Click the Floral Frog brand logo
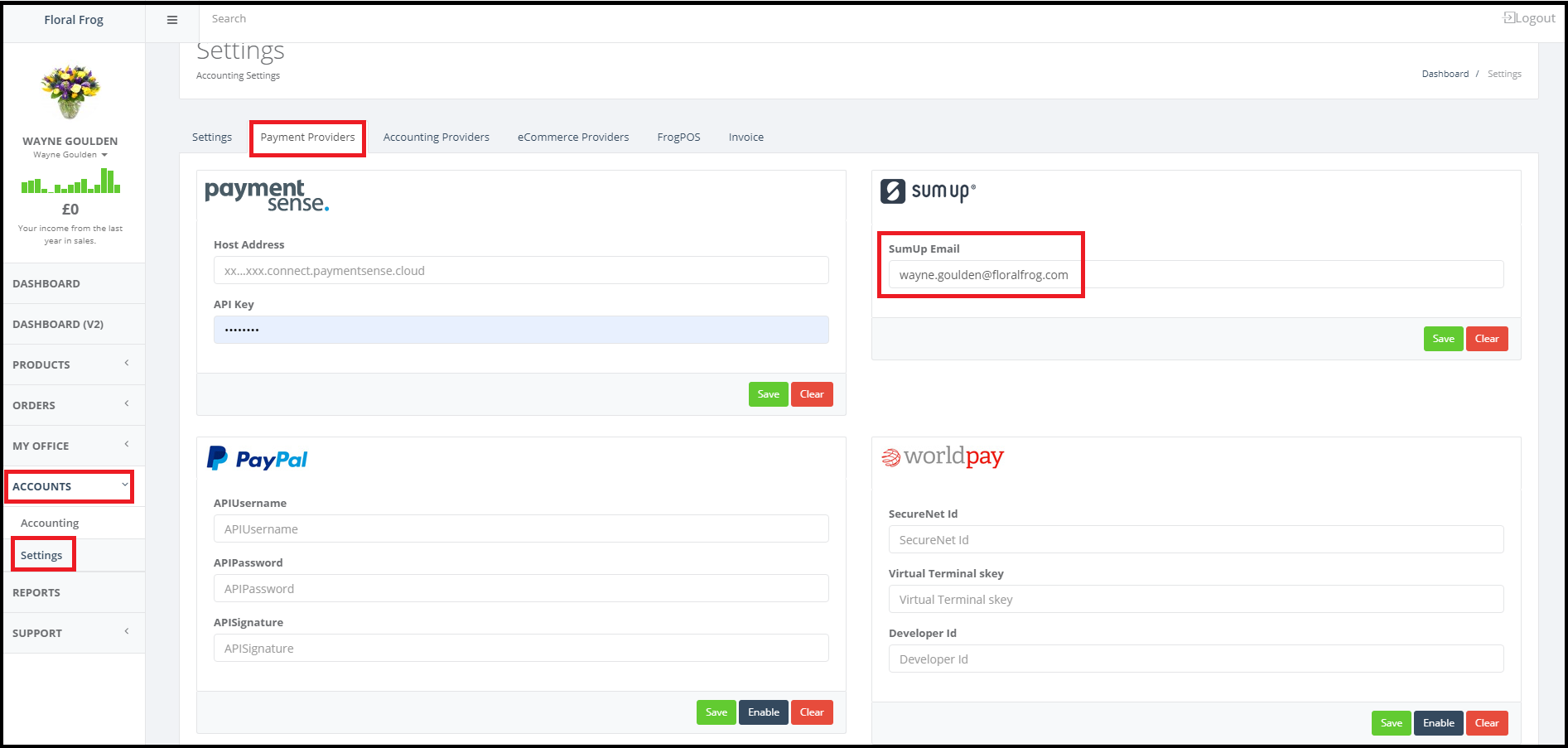Image resolution: width=1568 pixels, height=748 pixels. click(73, 19)
